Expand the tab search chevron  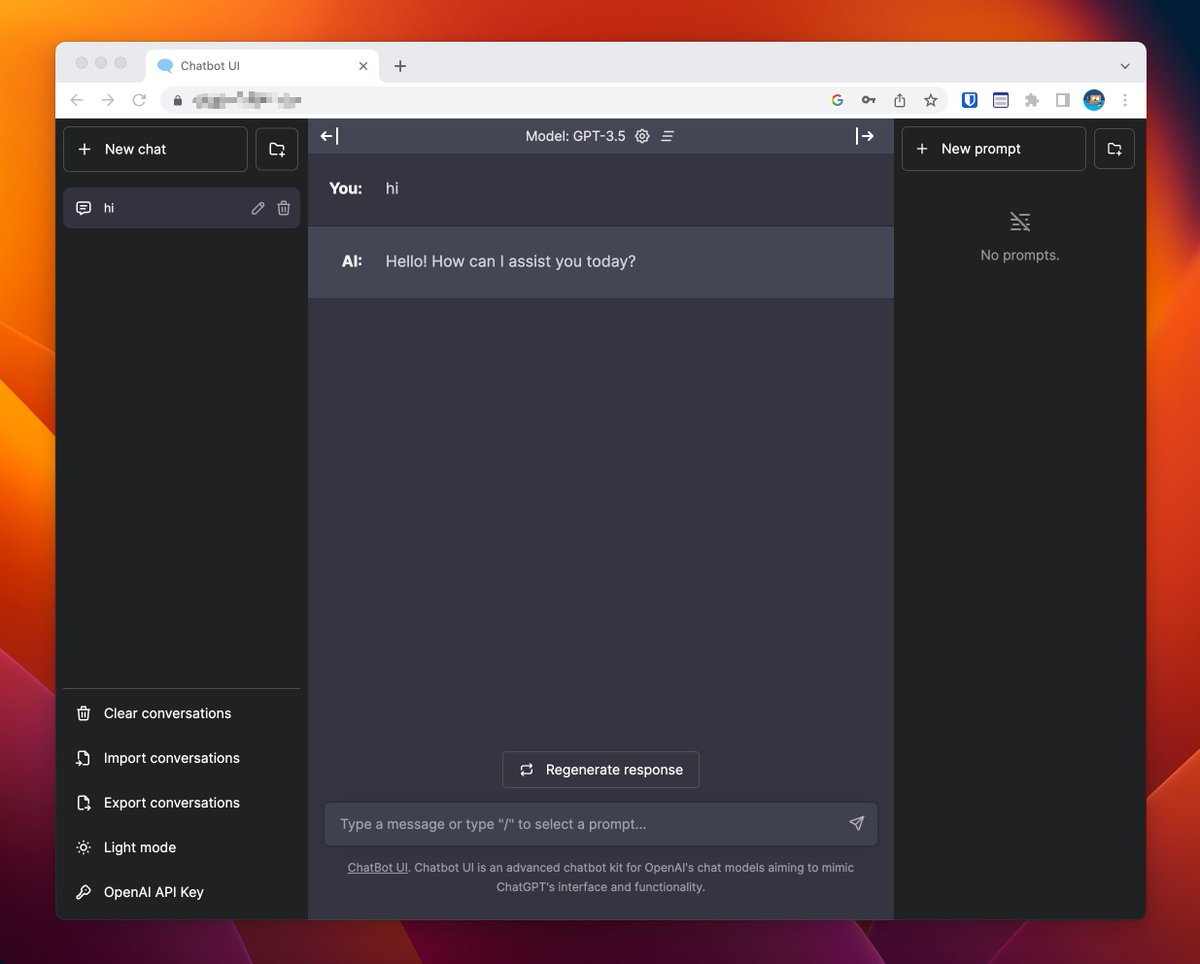click(x=1125, y=66)
